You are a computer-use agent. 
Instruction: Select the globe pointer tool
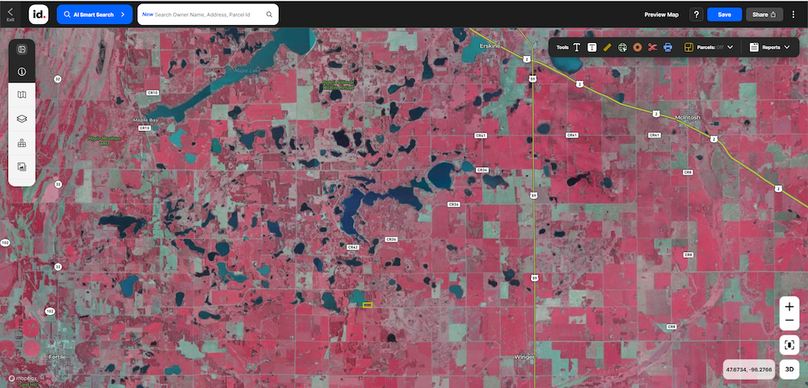(622, 47)
